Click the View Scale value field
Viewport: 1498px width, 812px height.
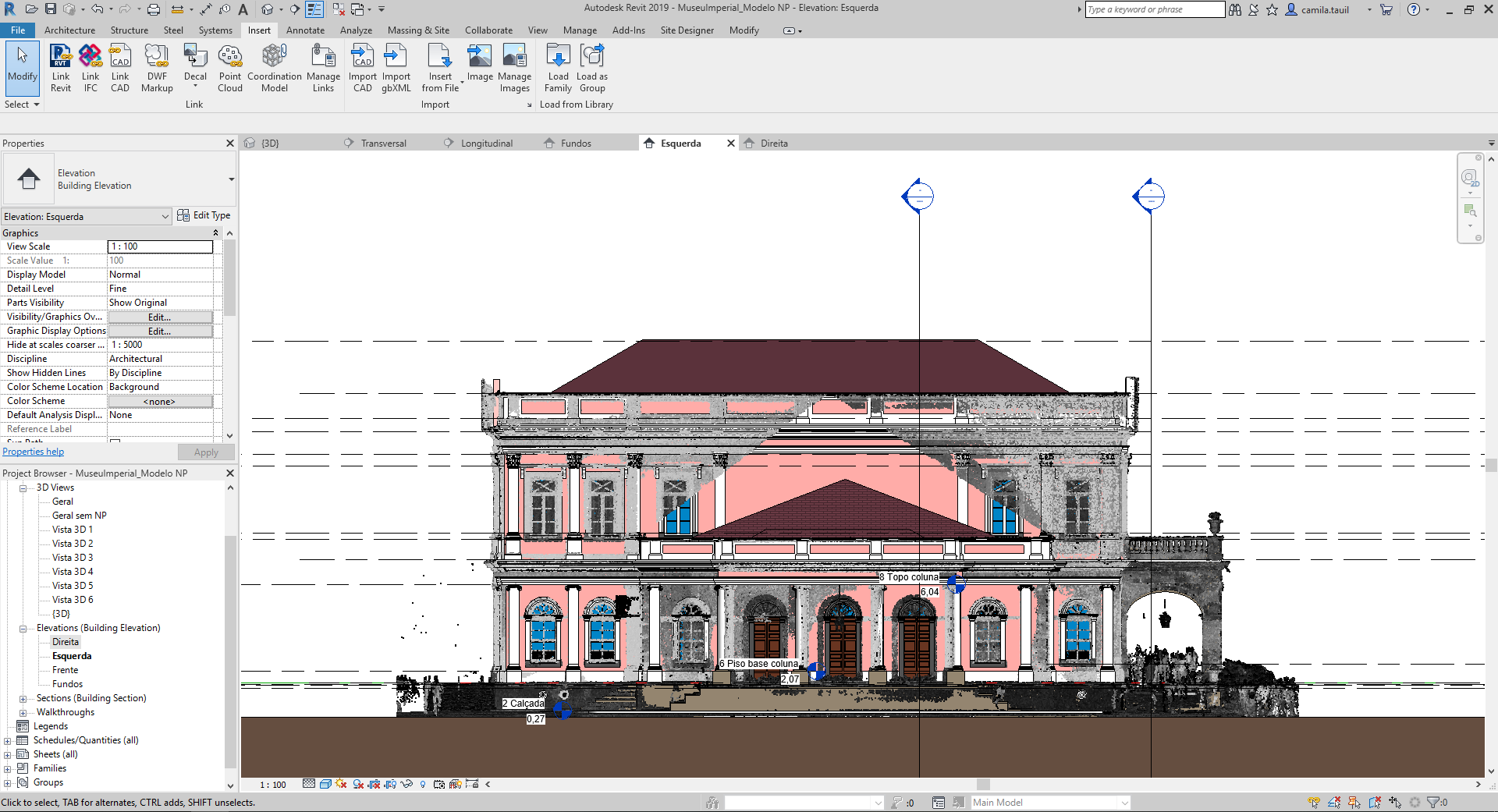(160, 246)
